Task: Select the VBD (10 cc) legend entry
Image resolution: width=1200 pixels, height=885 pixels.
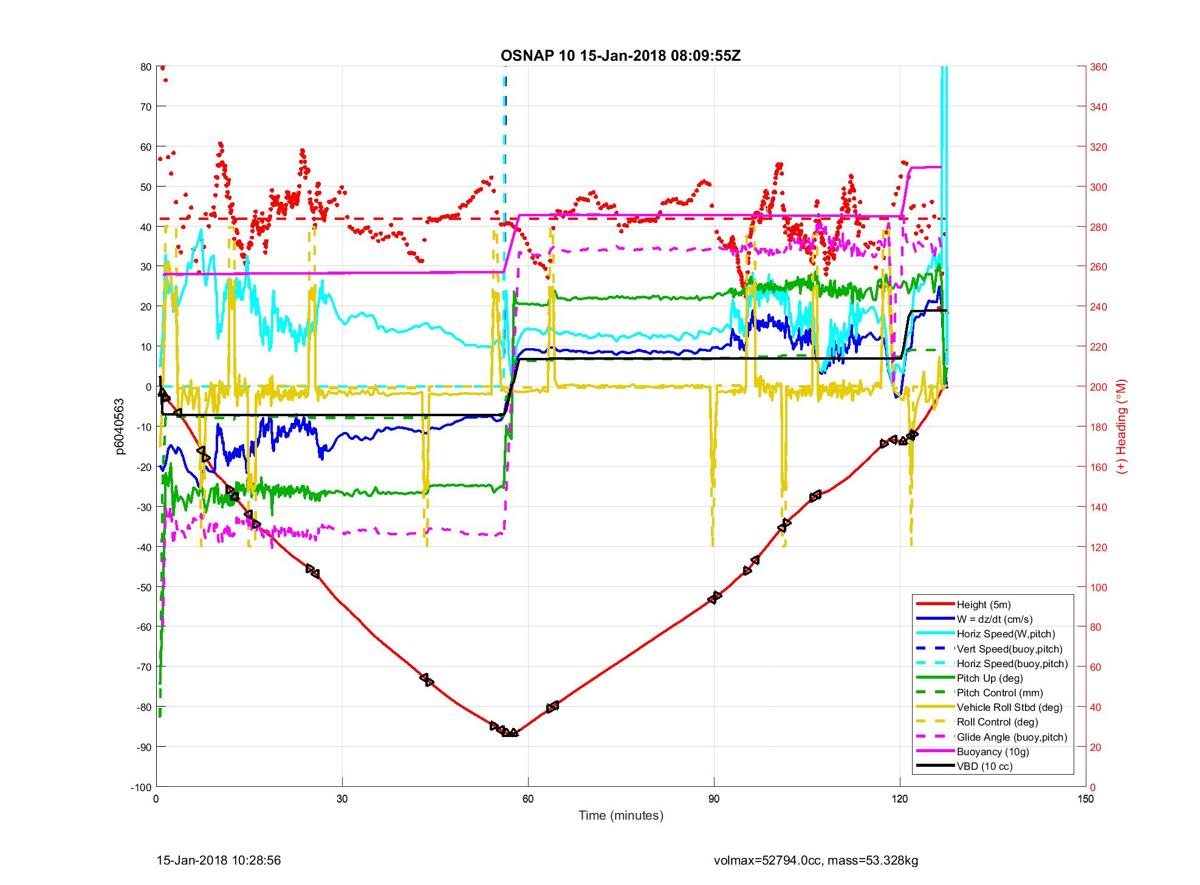Action: click(991, 766)
